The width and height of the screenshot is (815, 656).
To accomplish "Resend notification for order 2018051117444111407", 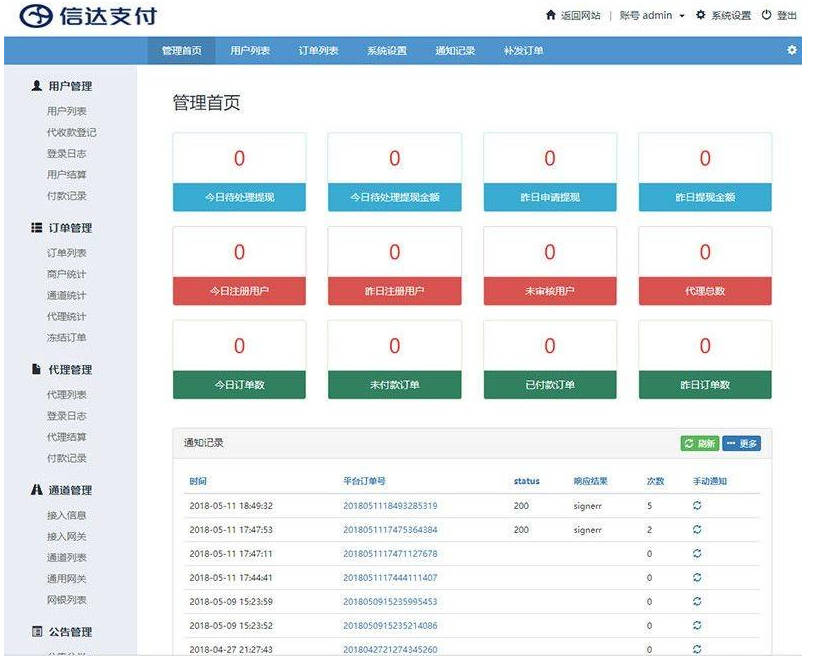I will tap(697, 578).
